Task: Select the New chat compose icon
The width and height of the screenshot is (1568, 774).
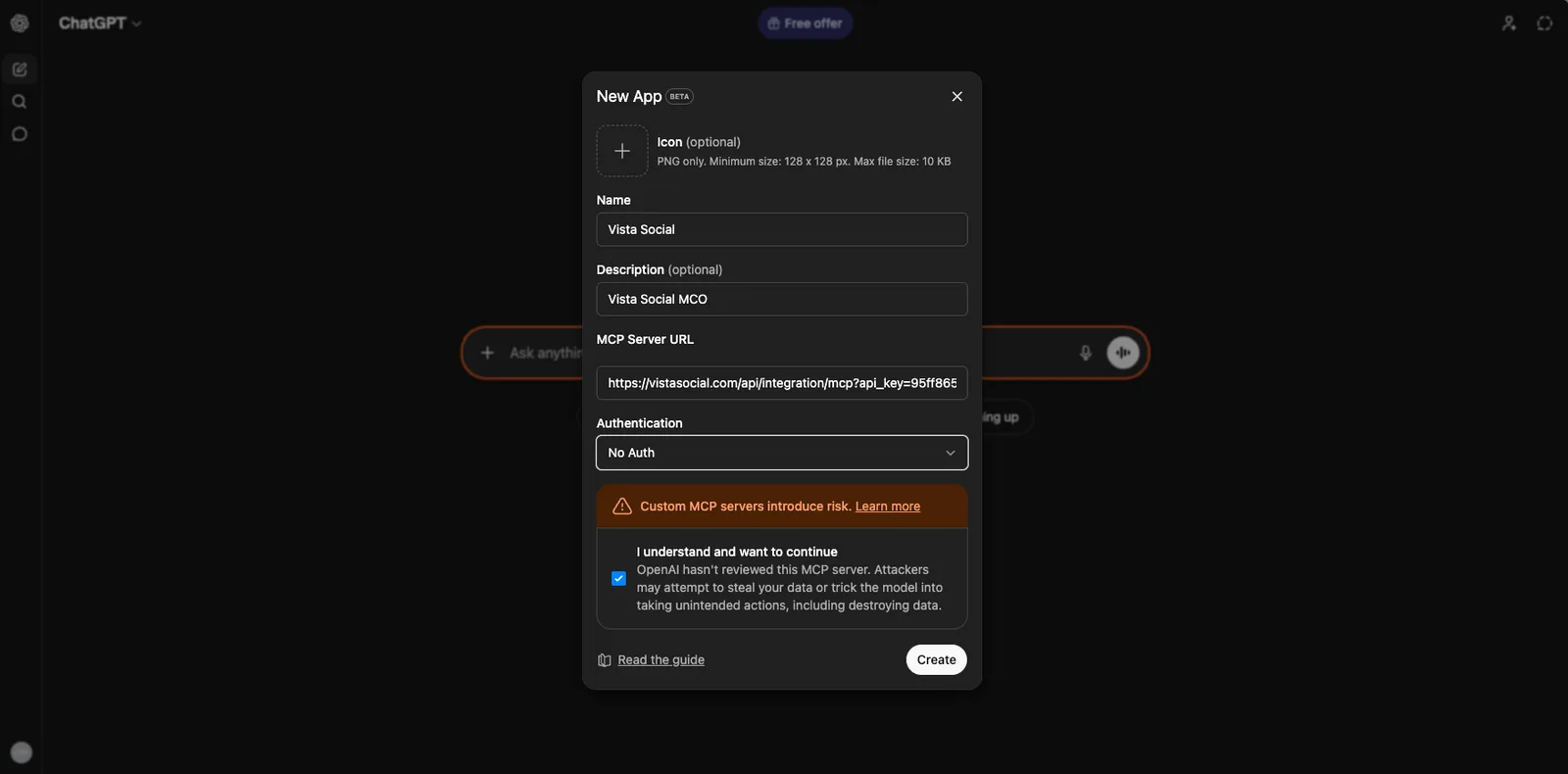Action: (19, 67)
